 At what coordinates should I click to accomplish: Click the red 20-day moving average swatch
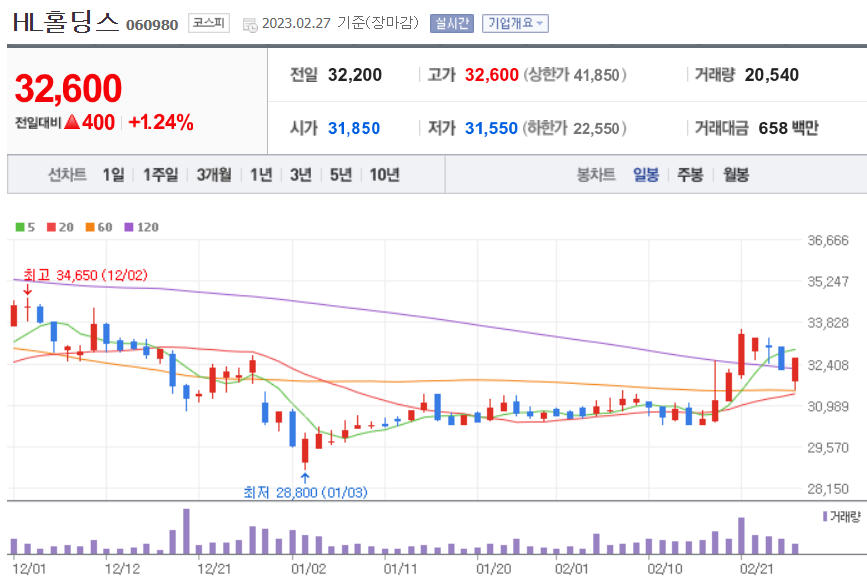pyautogui.click(x=51, y=227)
